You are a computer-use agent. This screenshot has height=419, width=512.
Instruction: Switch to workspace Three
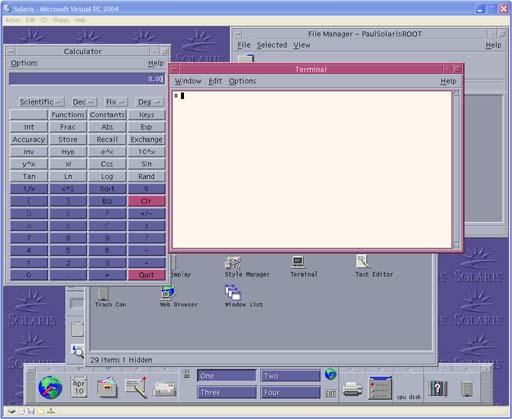(226, 392)
